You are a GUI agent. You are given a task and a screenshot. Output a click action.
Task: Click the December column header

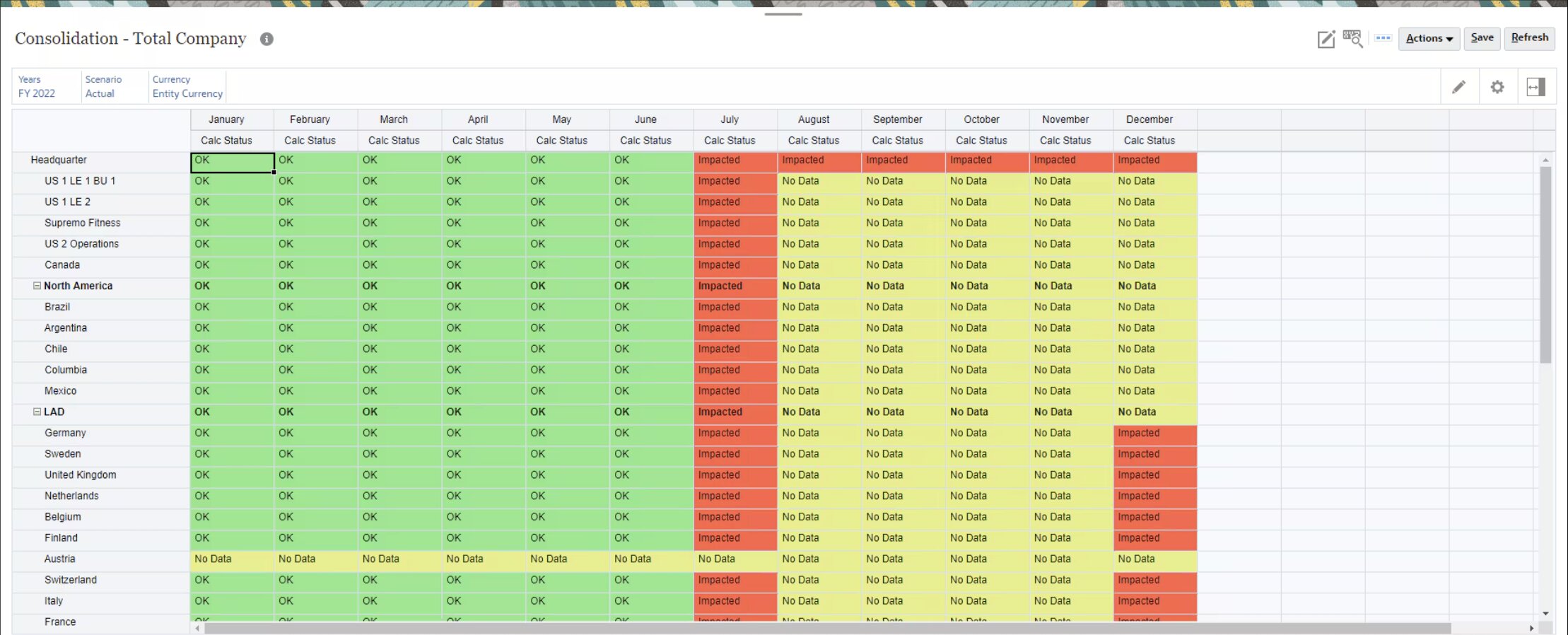[1149, 120]
